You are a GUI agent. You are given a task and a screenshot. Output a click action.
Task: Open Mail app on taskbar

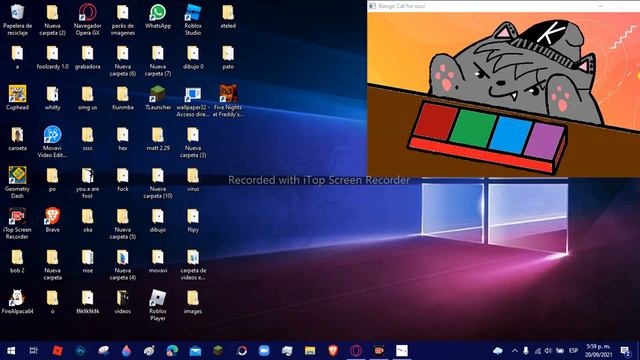tap(195, 351)
